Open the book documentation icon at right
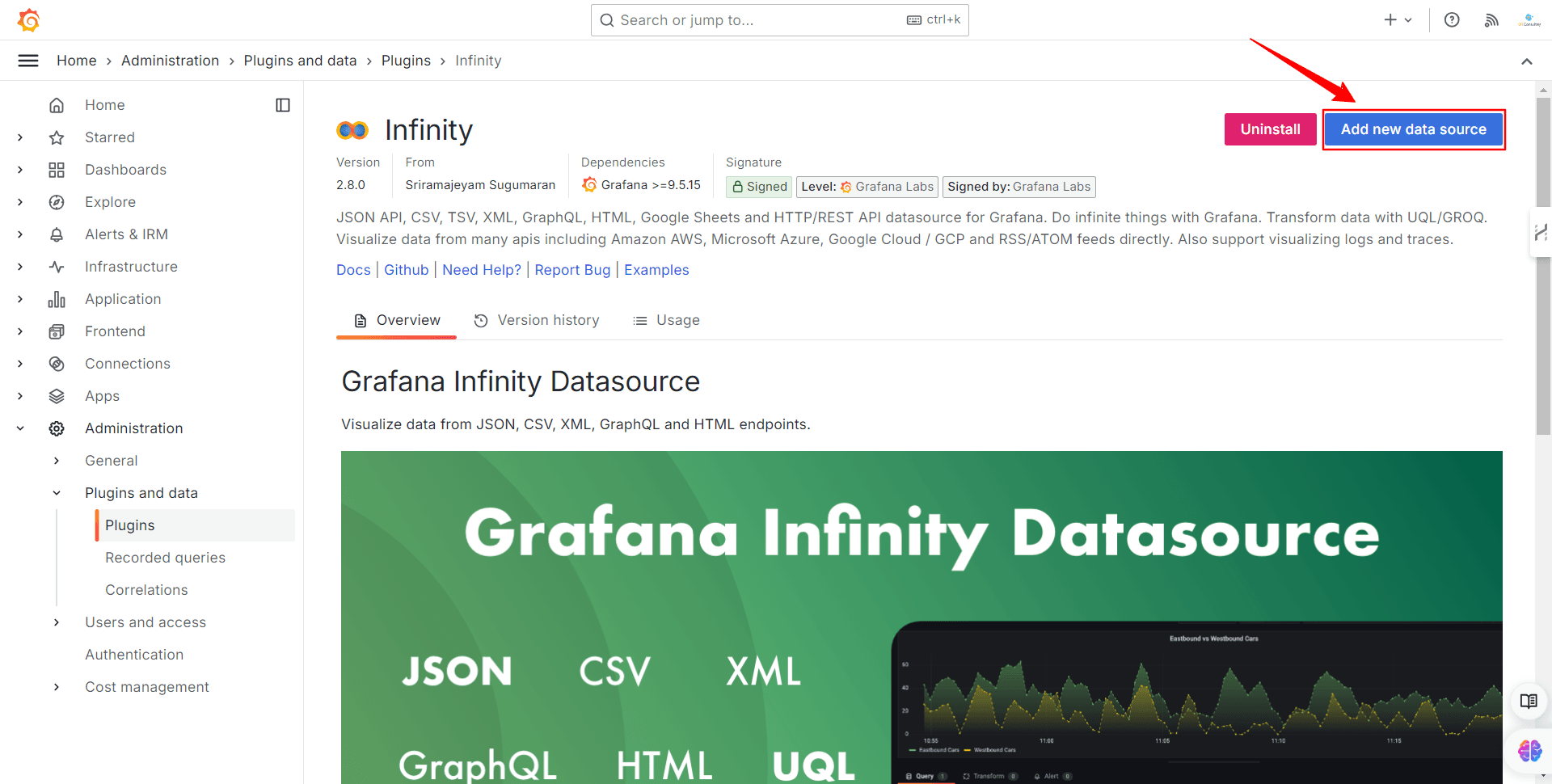The width and height of the screenshot is (1552, 784). click(x=1529, y=701)
